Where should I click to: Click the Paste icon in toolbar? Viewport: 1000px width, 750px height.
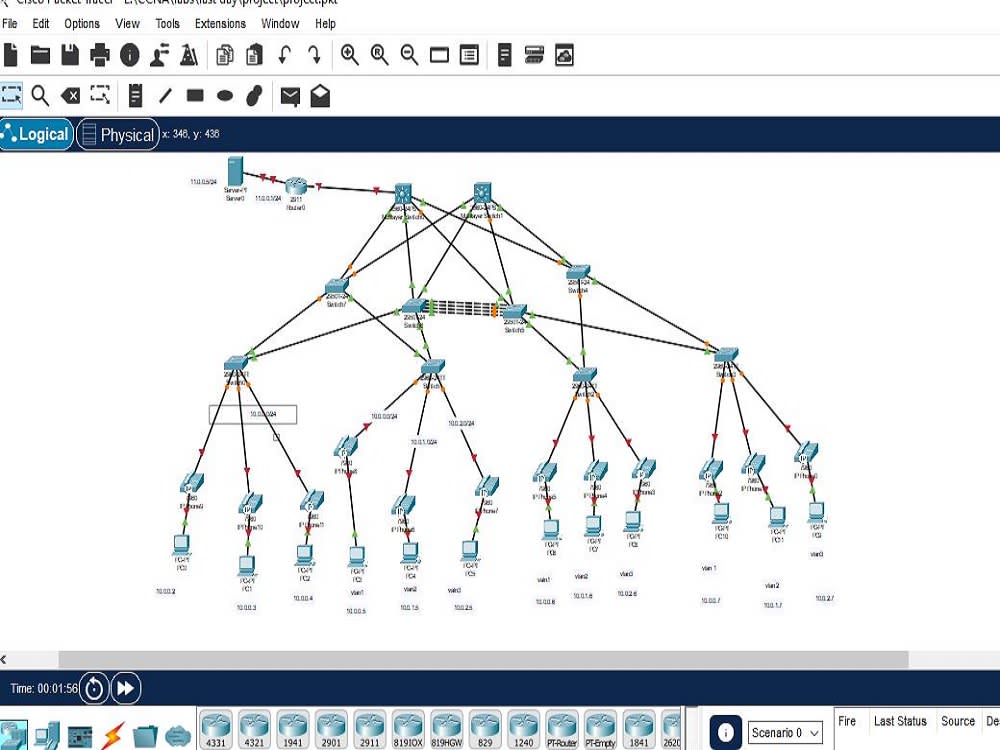point(254,55)
